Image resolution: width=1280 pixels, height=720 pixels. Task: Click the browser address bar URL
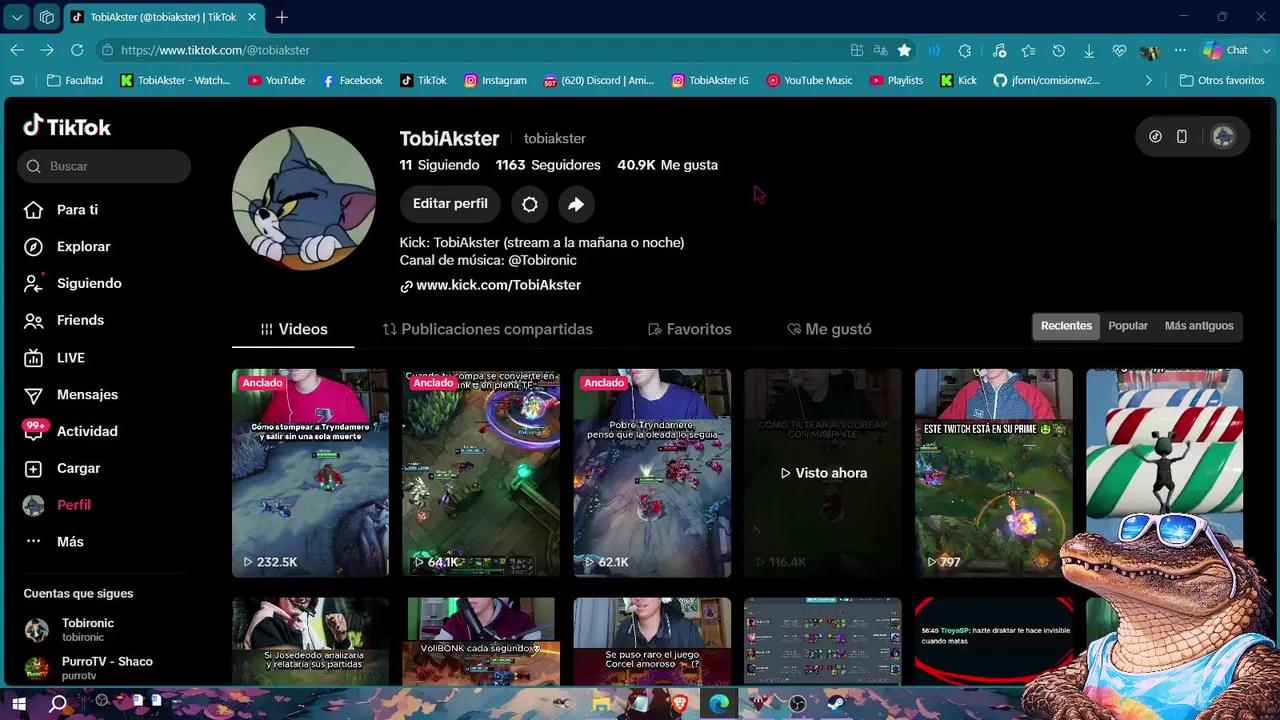215,50
